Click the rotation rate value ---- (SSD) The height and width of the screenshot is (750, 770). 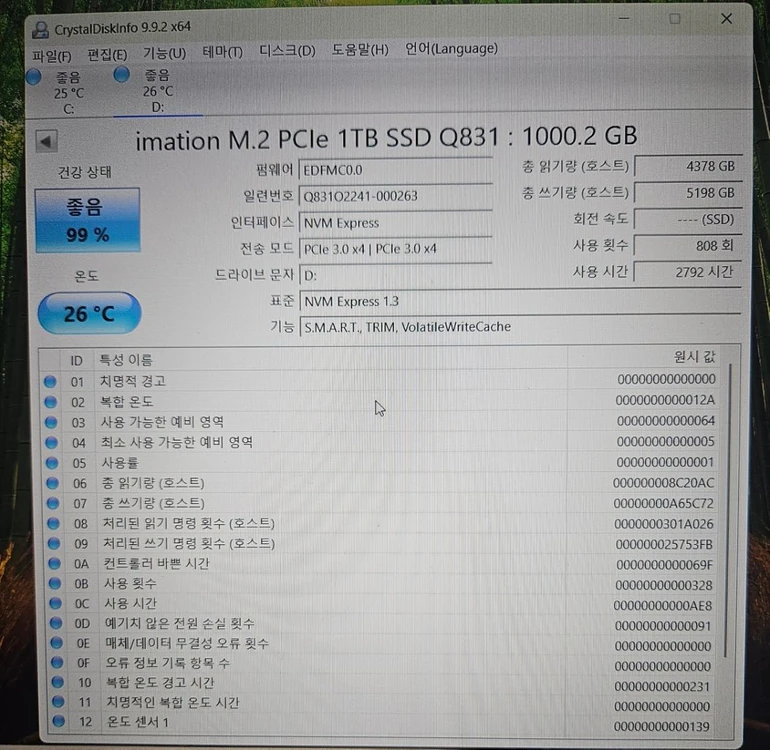(688, 219)
